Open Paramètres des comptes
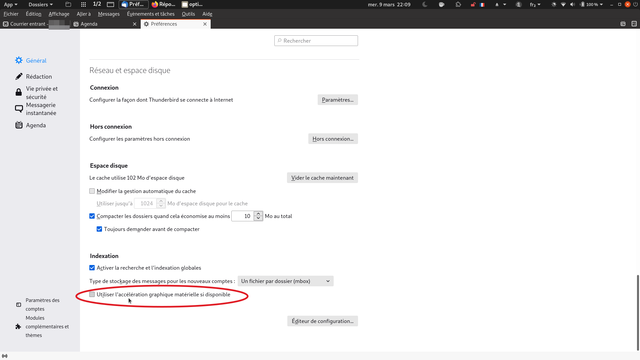Viewport: 640px width, 360px height. [38, 304]
